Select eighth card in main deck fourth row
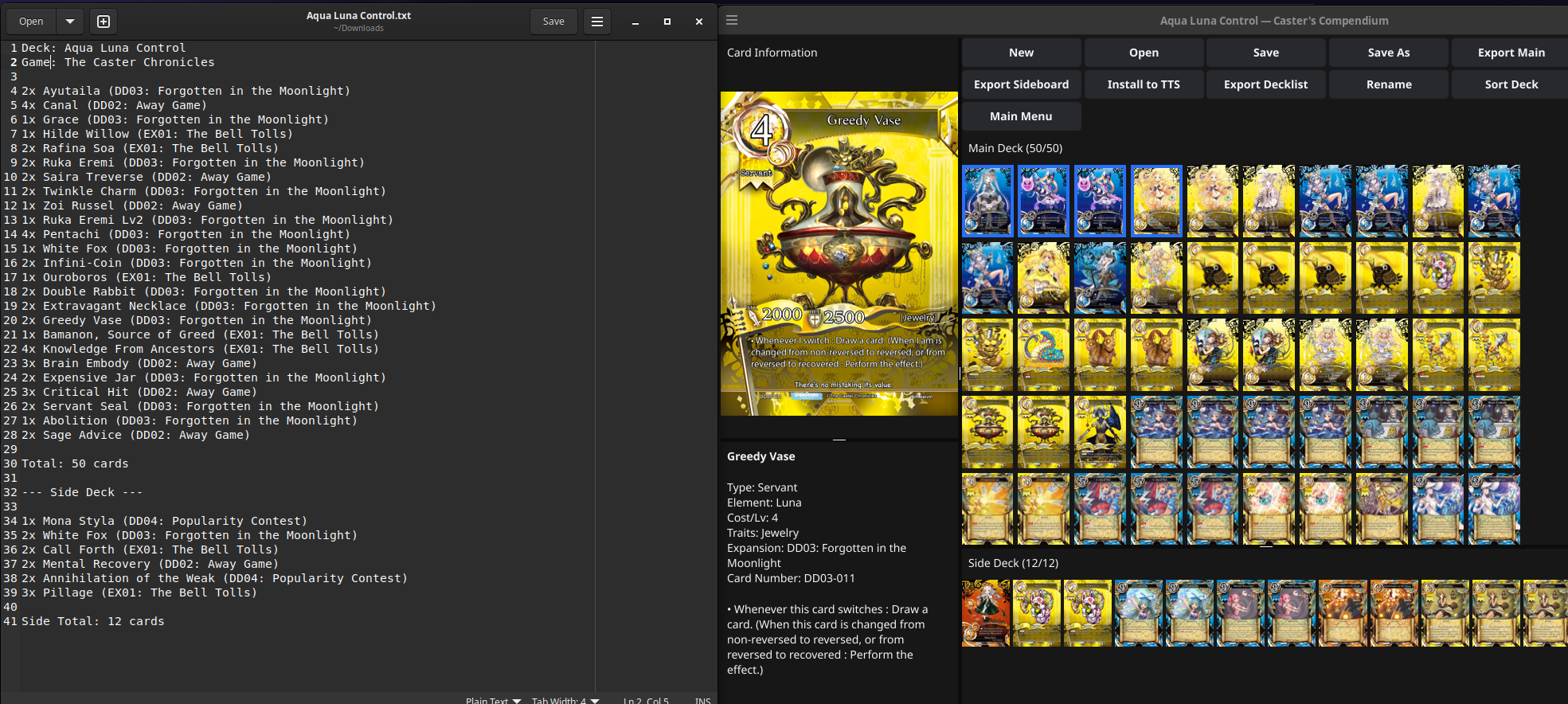The width and height of the screenshot is (1568, 704). point(1382,432)
